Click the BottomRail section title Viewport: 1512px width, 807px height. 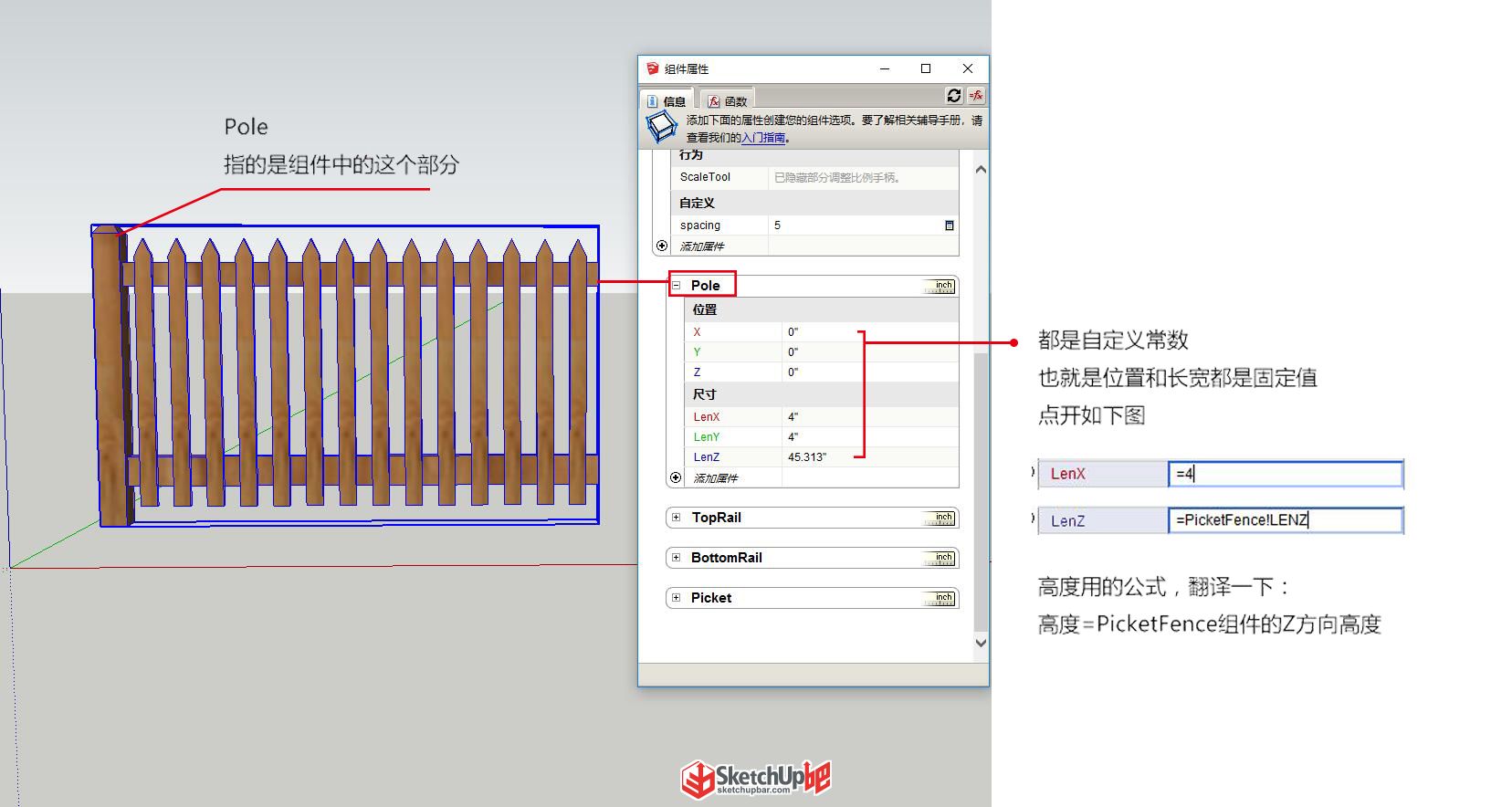[727, 558]
